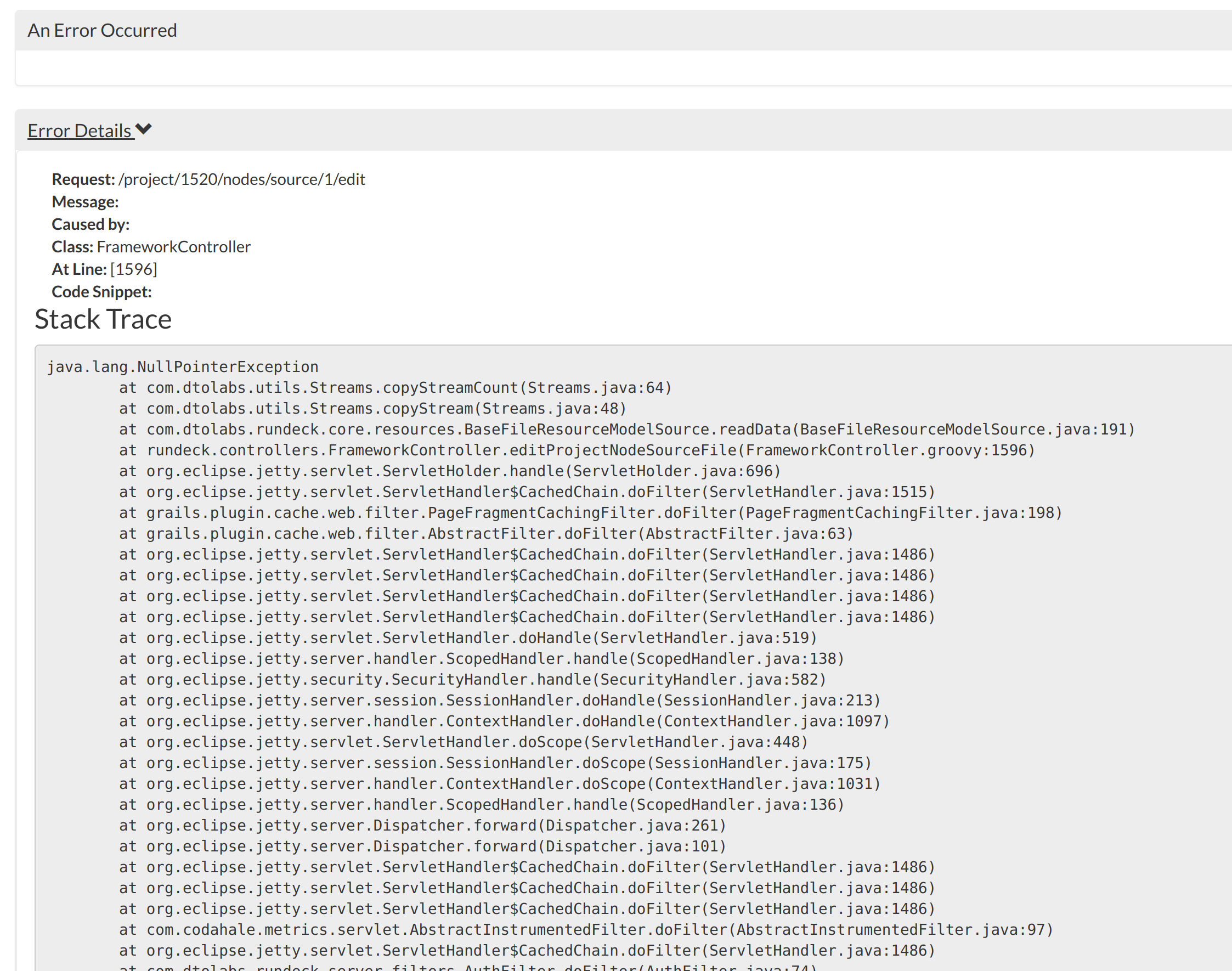Click the Streams.copyStreamCount stack line

coord(395,388)
